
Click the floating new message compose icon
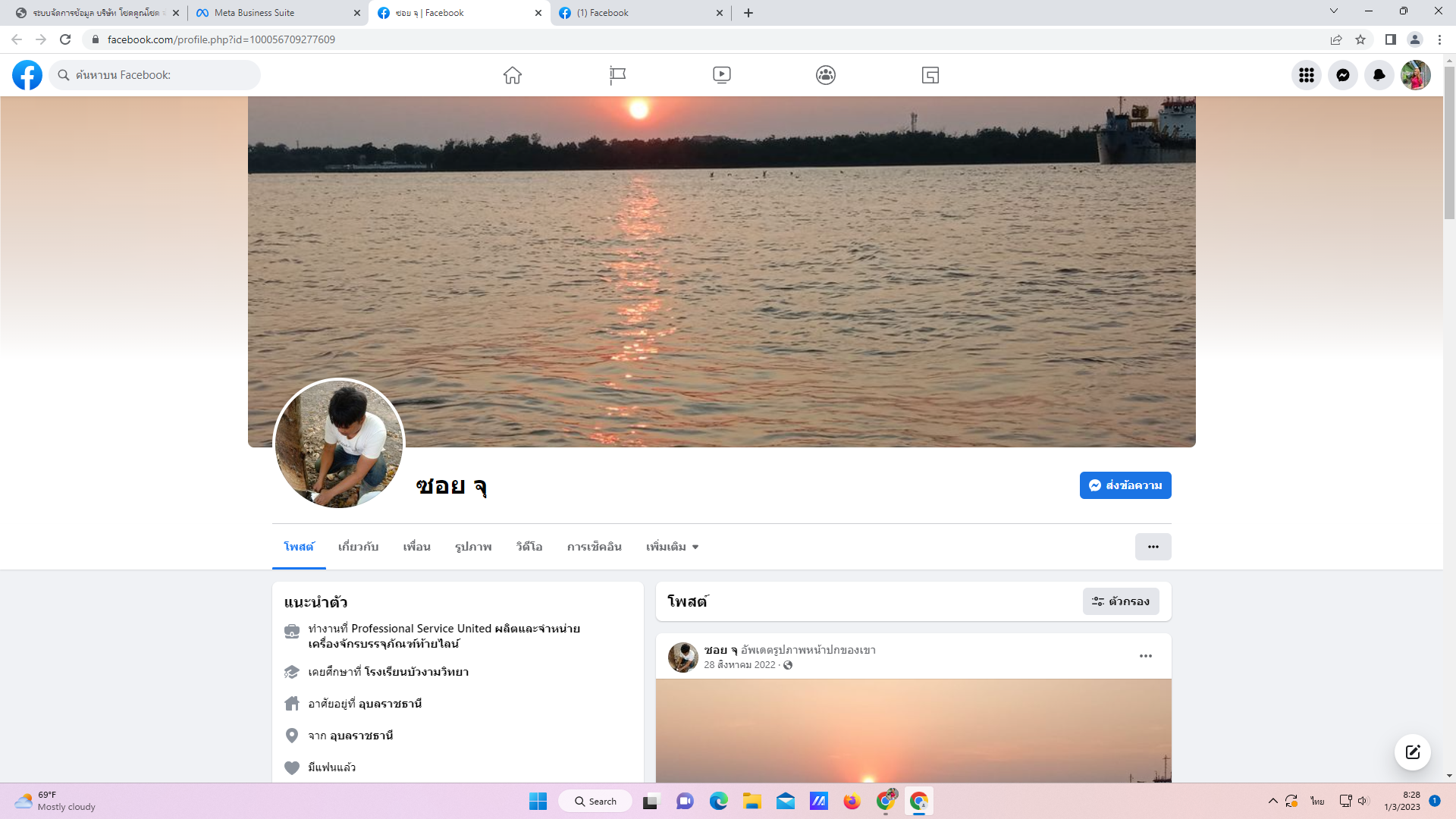point(1412,752)
